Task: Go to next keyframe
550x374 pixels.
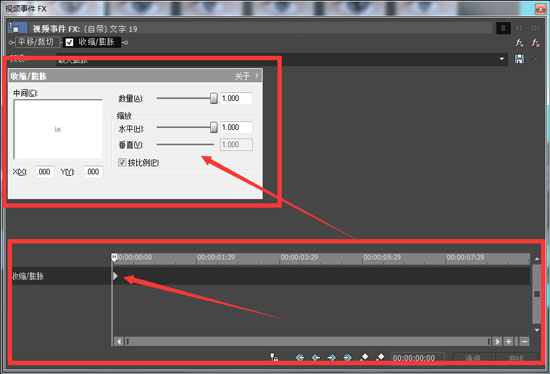Action: pyautogui.click(x=331, y=357)
